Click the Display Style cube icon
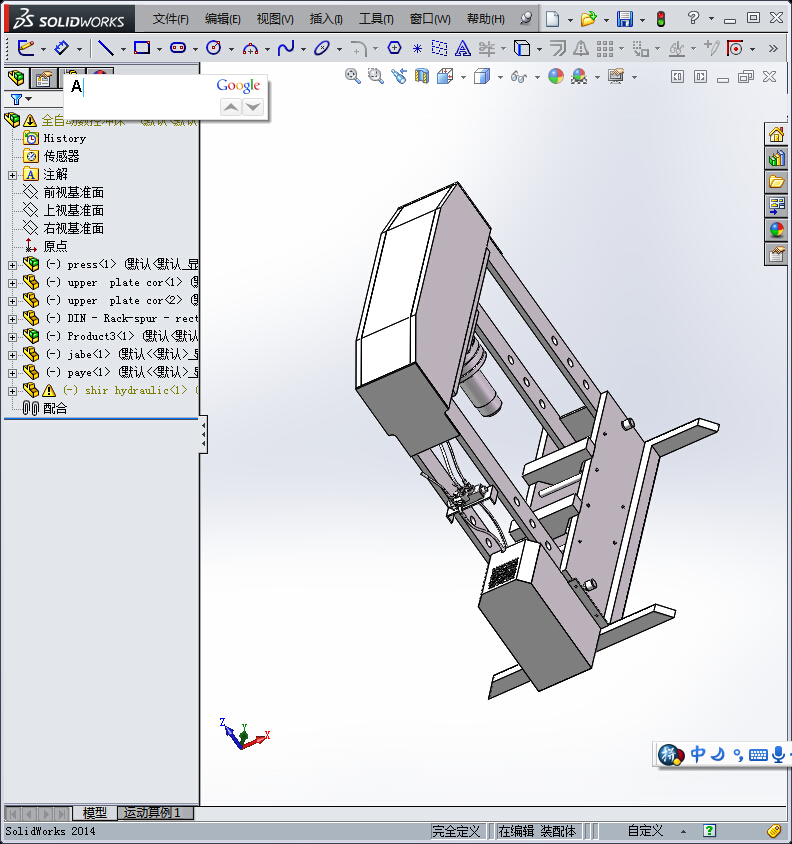 coord(482,76)
